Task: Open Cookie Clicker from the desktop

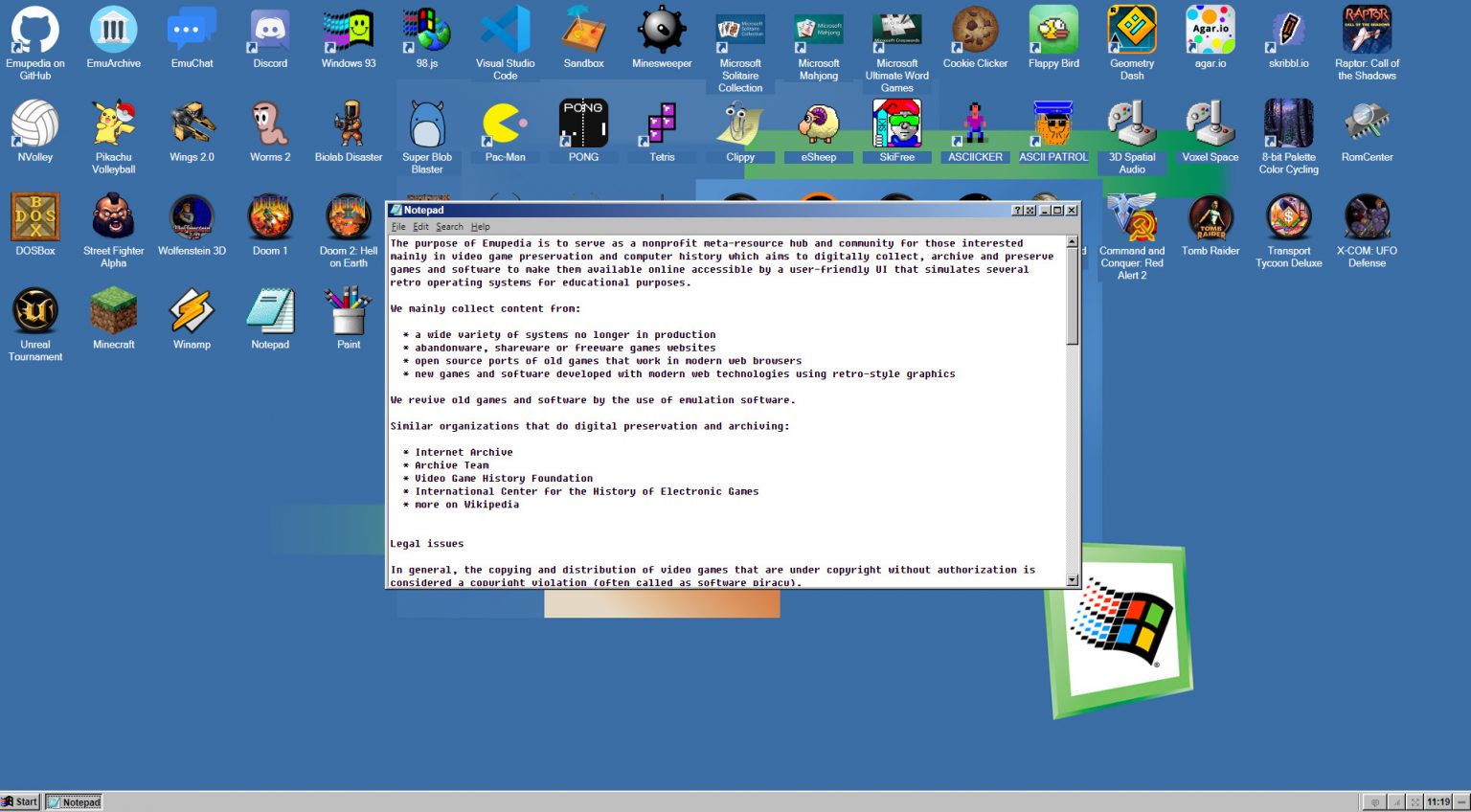Action: (975, 29)
